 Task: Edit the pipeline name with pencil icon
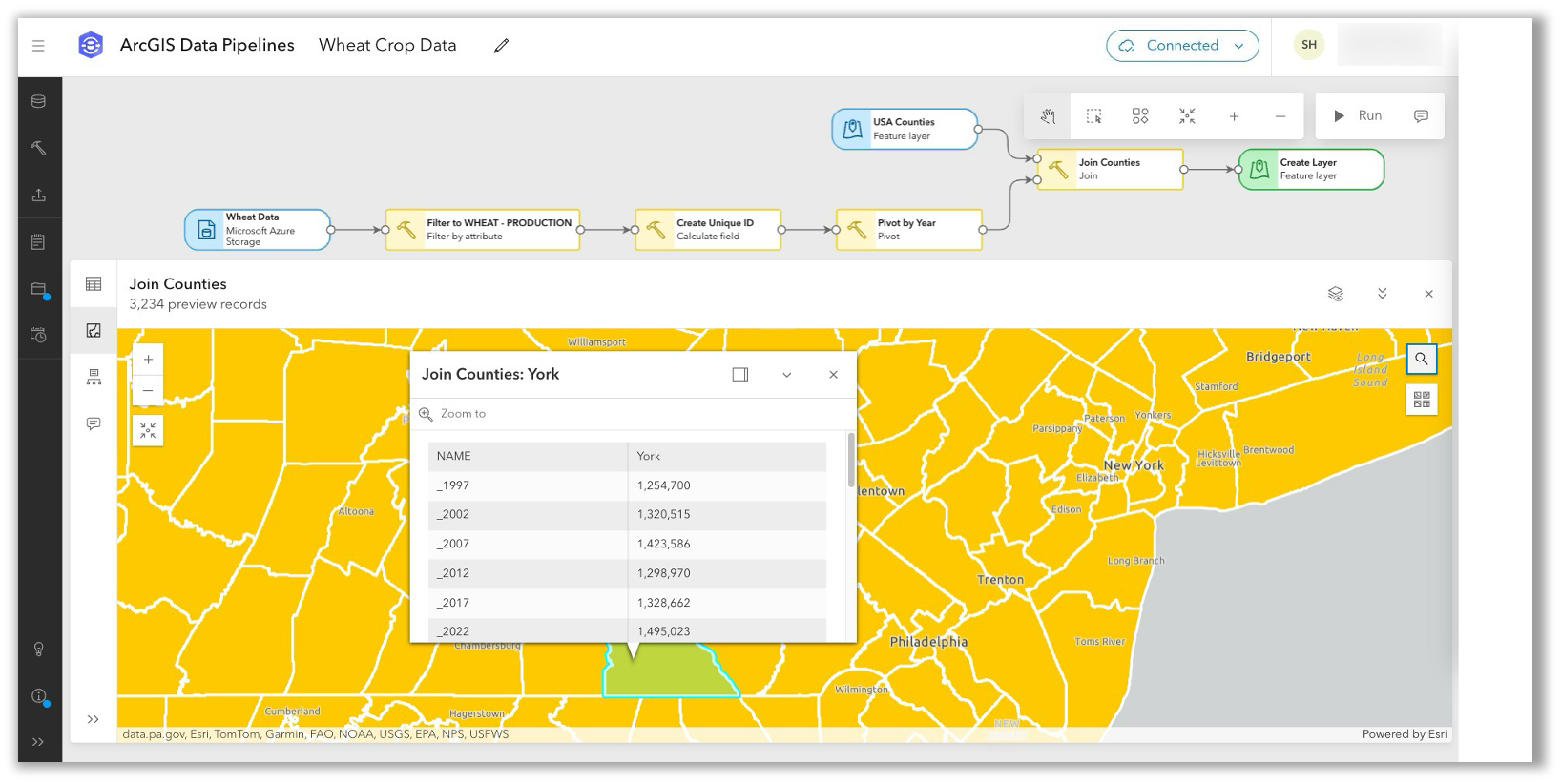pyautogui.click(x=501, y=45)
